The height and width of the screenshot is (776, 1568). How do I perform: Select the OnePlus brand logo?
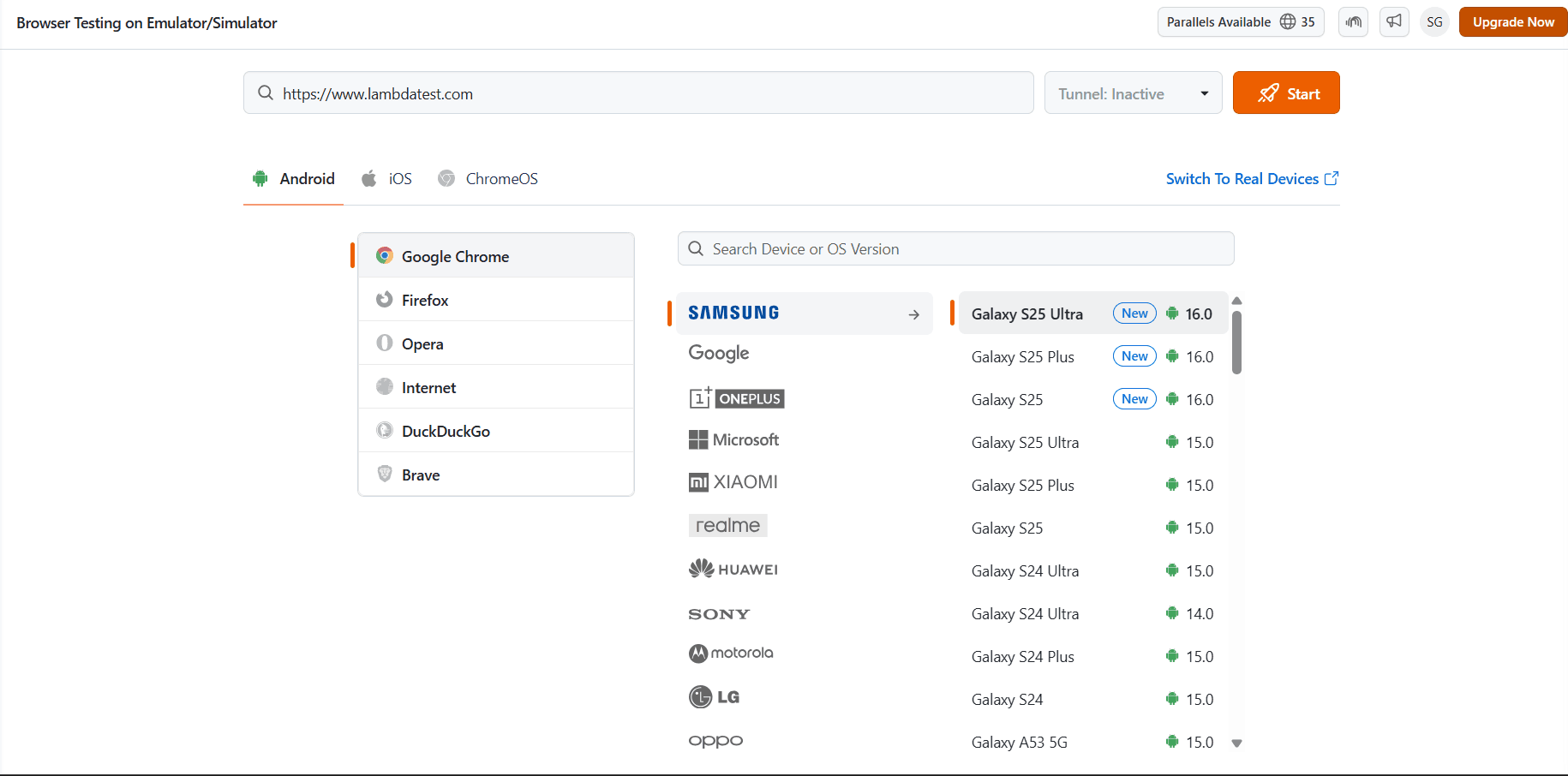pos(737,398)
